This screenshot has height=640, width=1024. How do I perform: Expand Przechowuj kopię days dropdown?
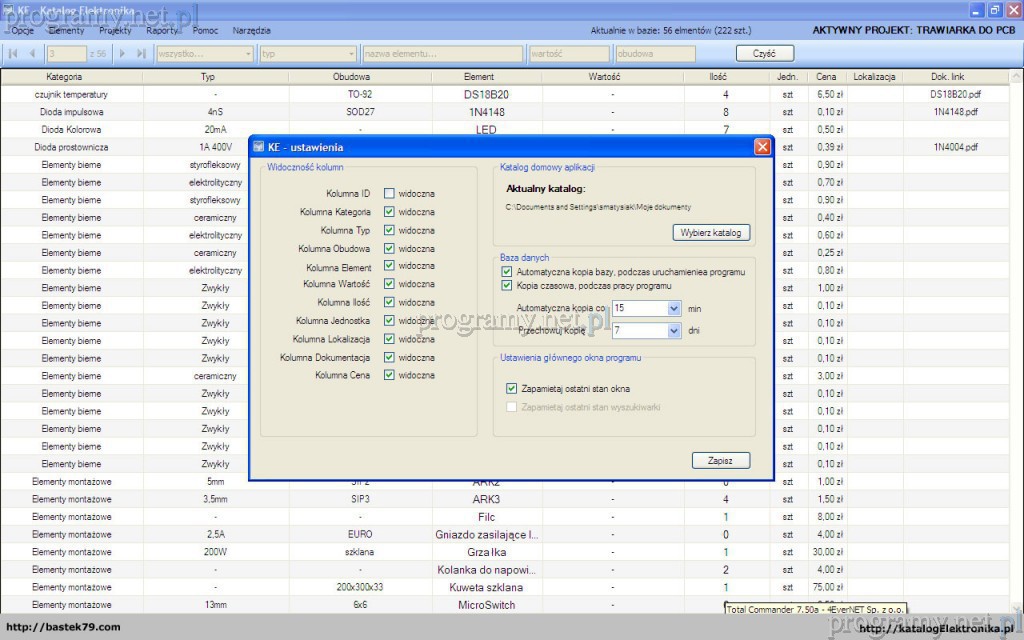[674, 330]
